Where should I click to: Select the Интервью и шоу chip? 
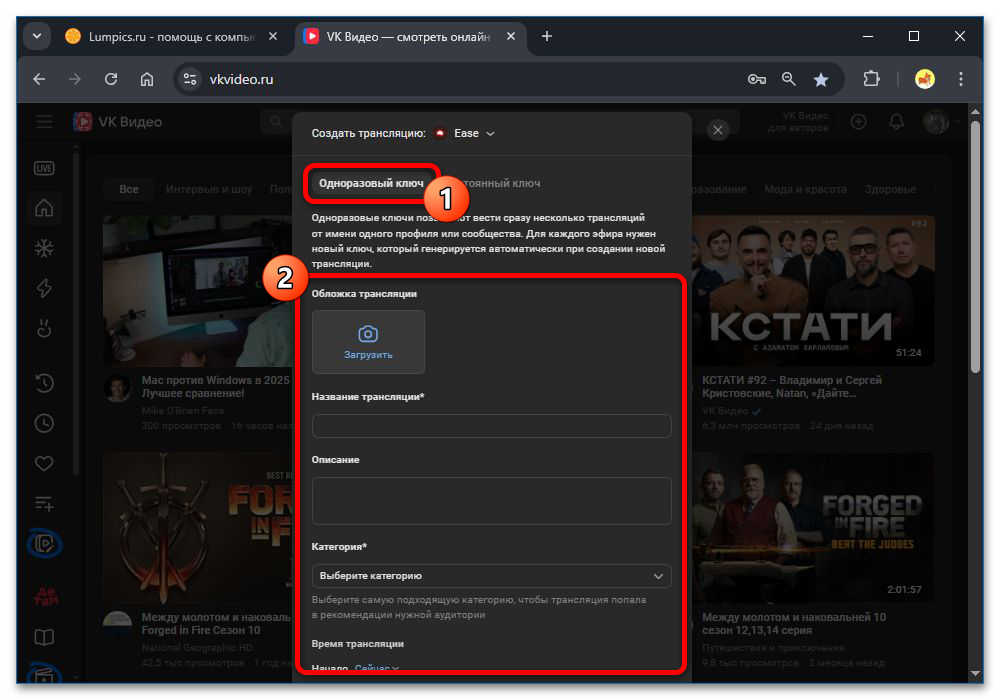(209, 189)
